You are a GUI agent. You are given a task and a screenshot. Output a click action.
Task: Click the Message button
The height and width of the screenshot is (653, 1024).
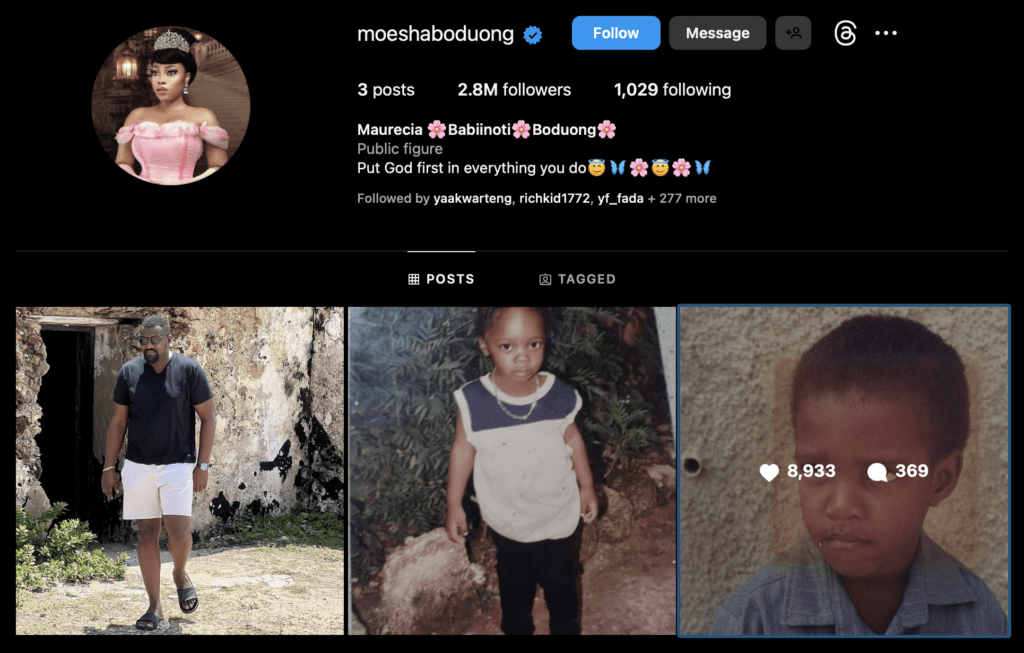click(718, 33)
